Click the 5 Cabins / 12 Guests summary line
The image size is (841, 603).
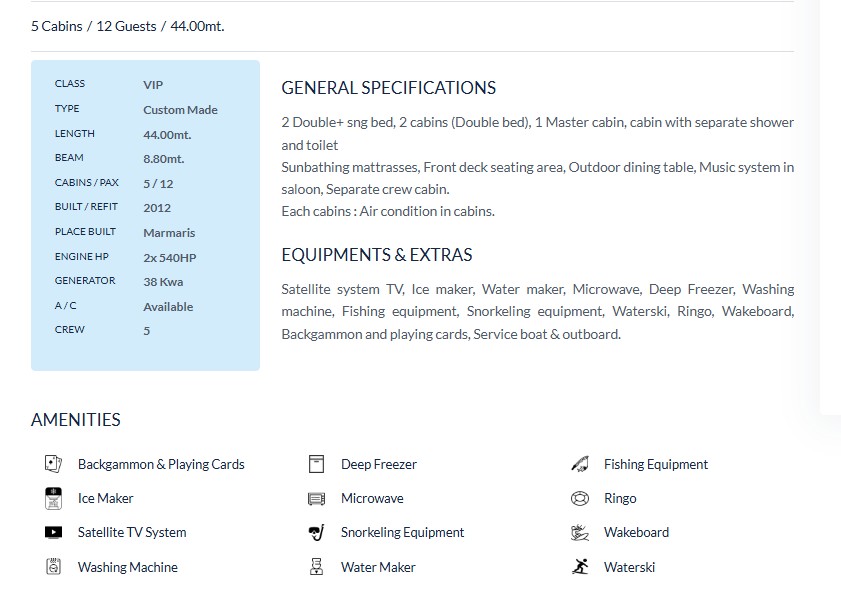(128, 26)
